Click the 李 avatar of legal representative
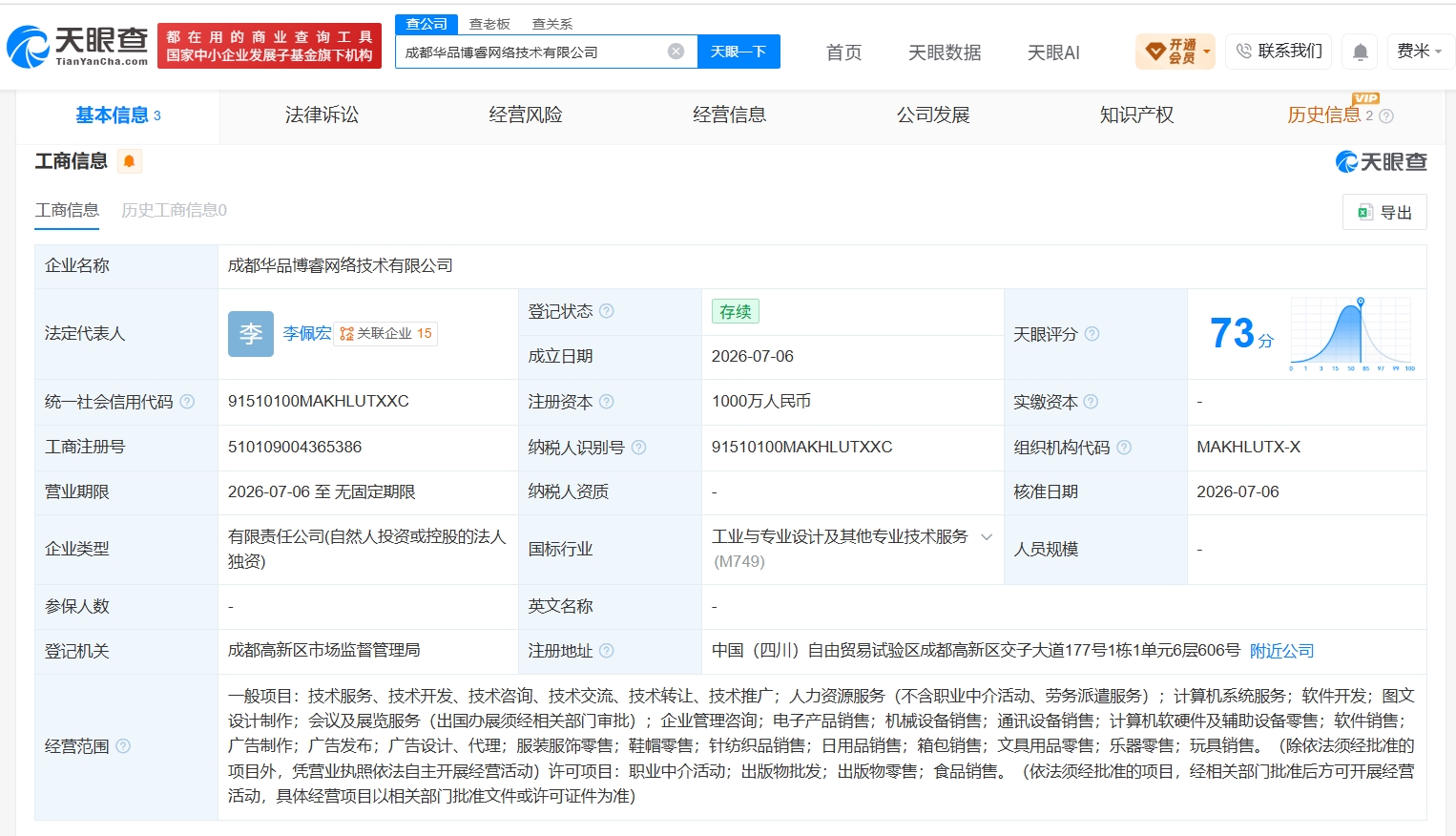The image size is (1456, 836). pyautogui.click(x=251, y=334)
